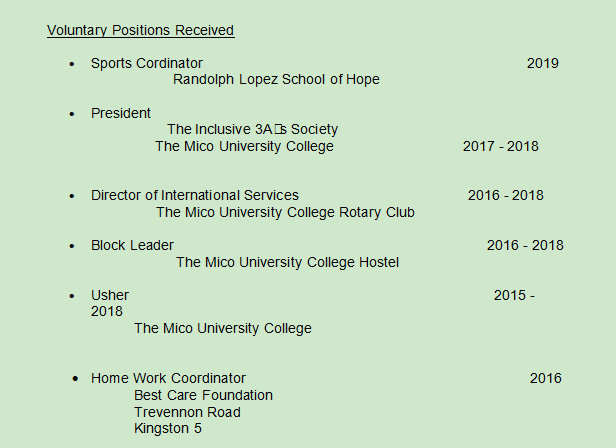Click the year 2019 beside Sports Cordinator

coord(542,63)
